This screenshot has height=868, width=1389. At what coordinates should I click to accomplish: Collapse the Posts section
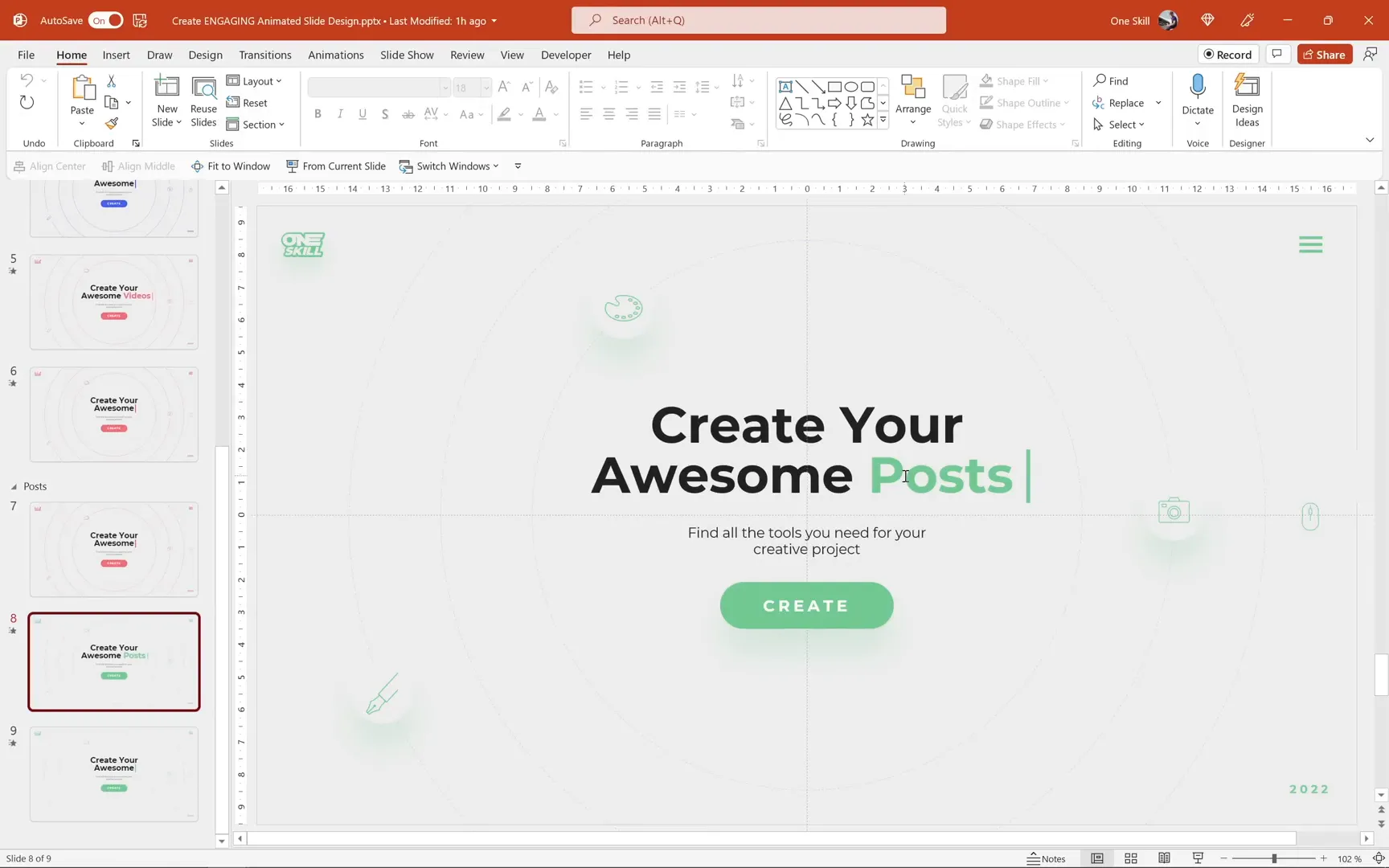[14, 487]
